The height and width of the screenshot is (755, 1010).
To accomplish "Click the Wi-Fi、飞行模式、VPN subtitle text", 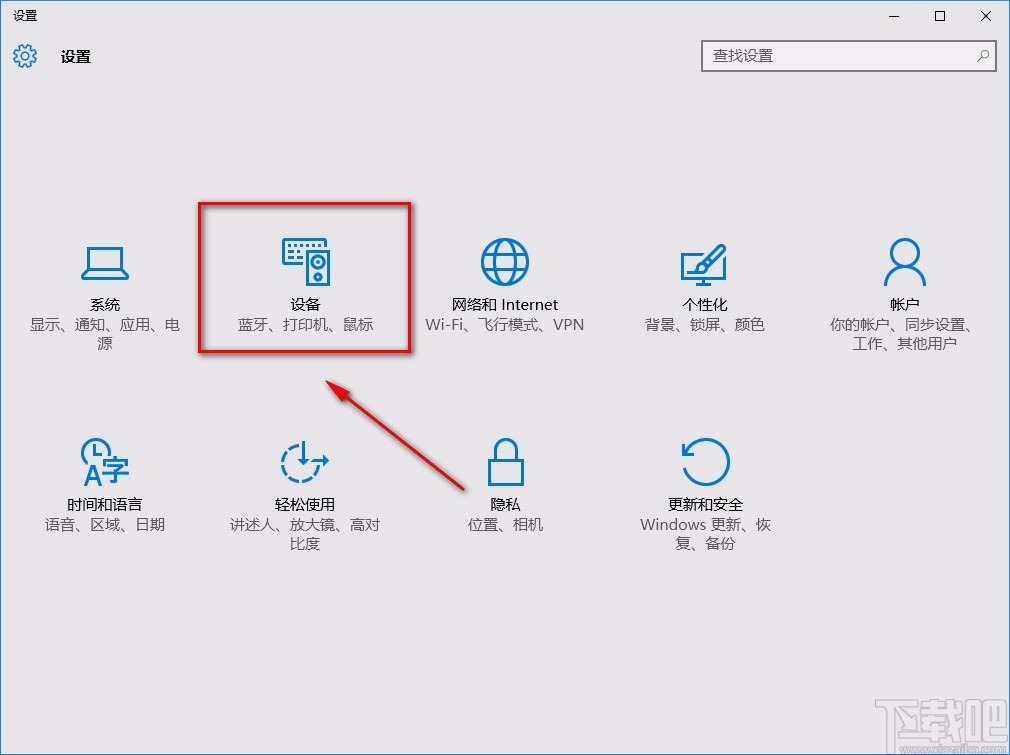I will [504, 325].
